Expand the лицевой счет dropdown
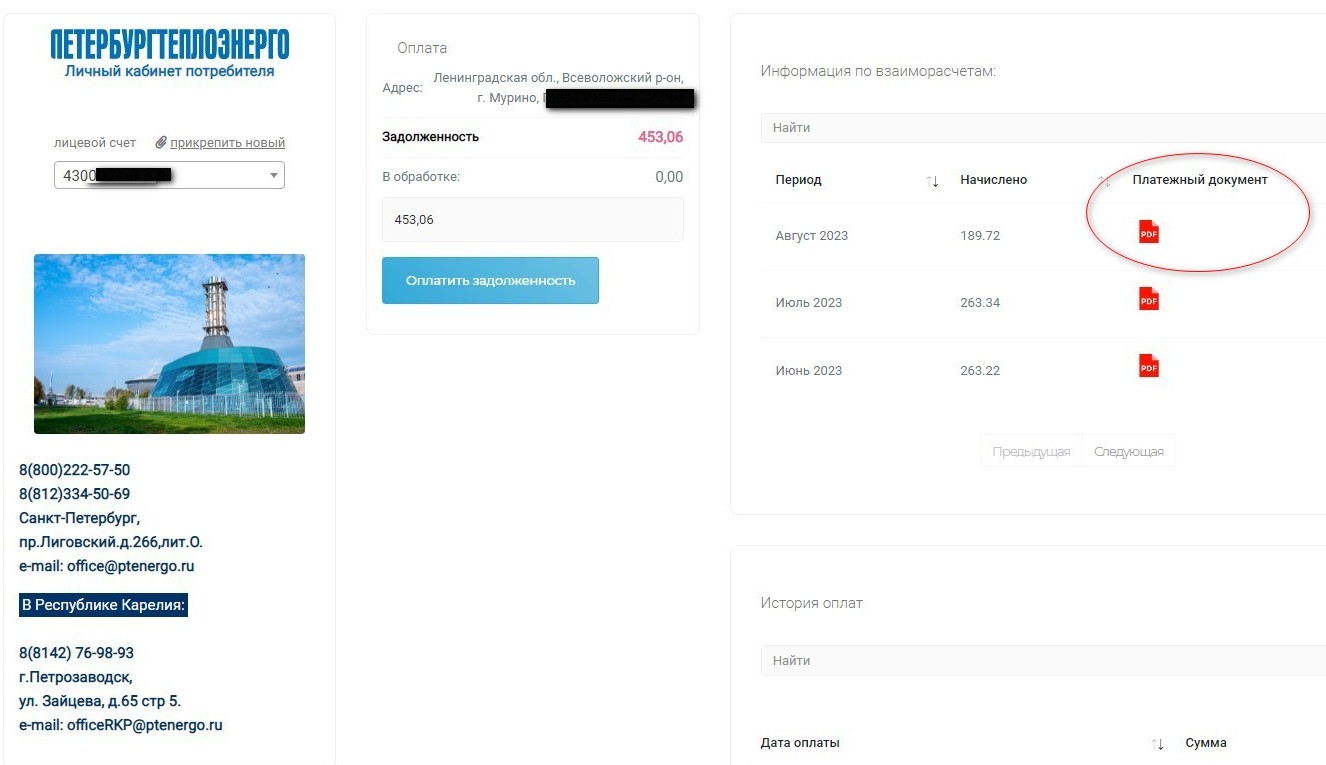1326x765 pixels. click(x=169, y=175)
